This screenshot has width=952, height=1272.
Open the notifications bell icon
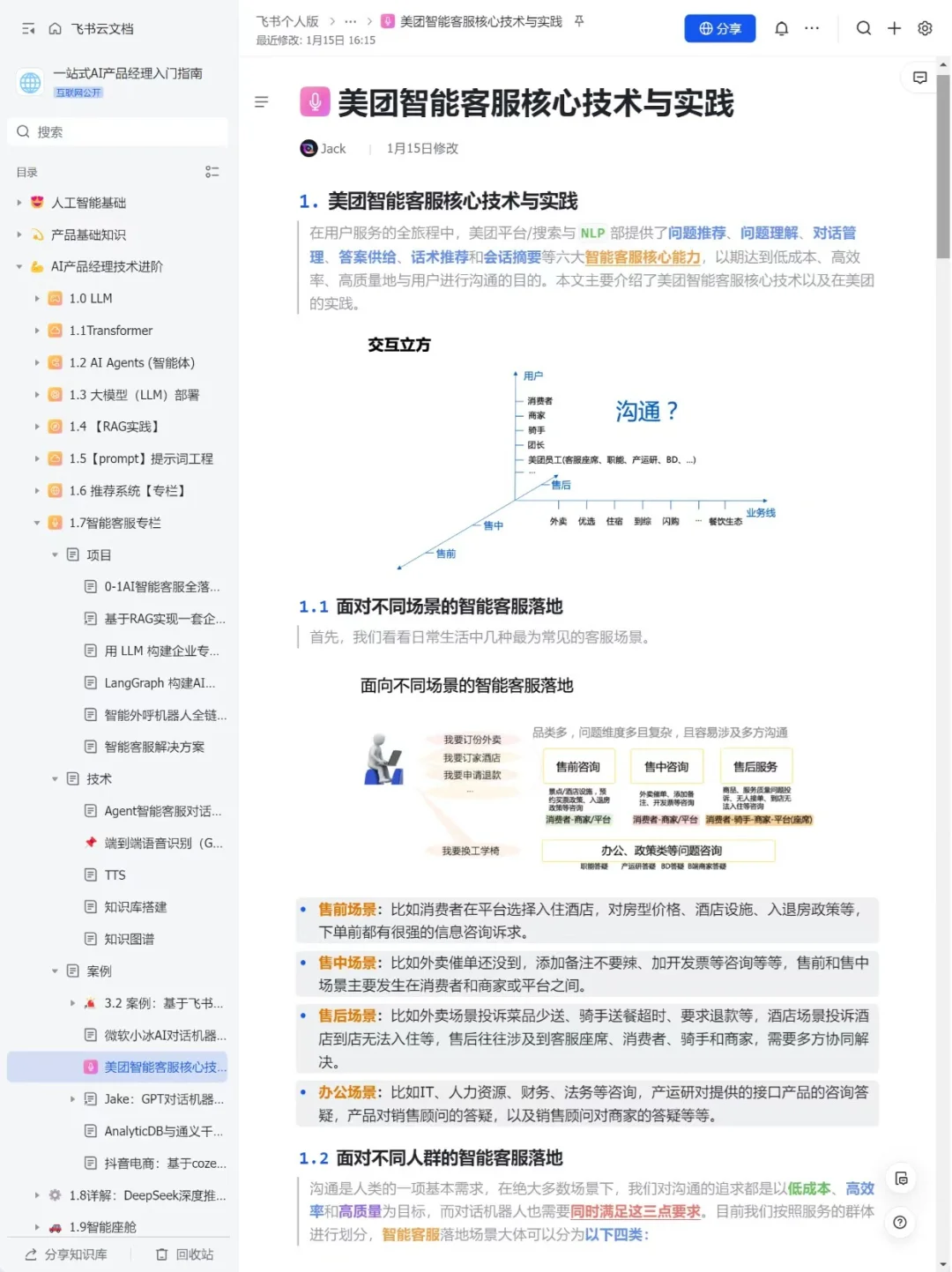tap(781, 28)
